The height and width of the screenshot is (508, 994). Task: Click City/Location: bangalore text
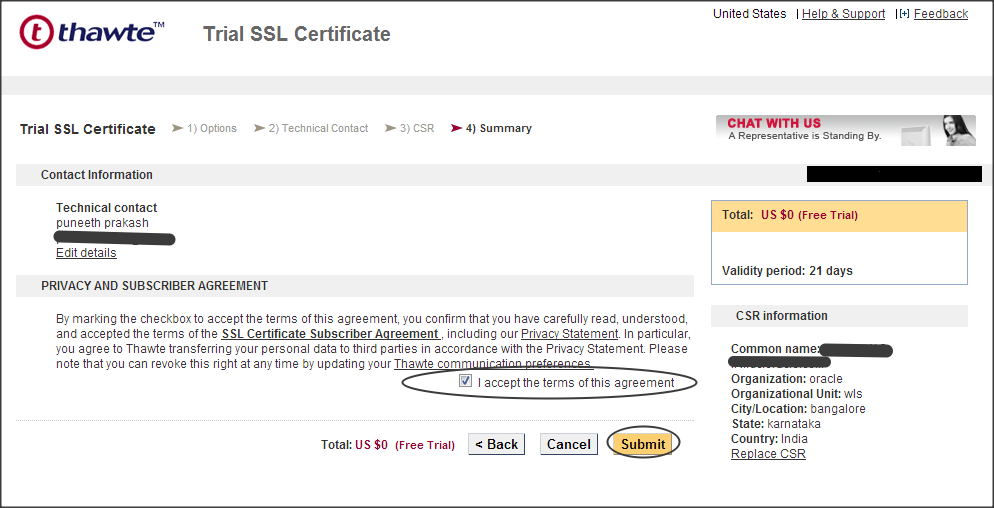(798, 409)
